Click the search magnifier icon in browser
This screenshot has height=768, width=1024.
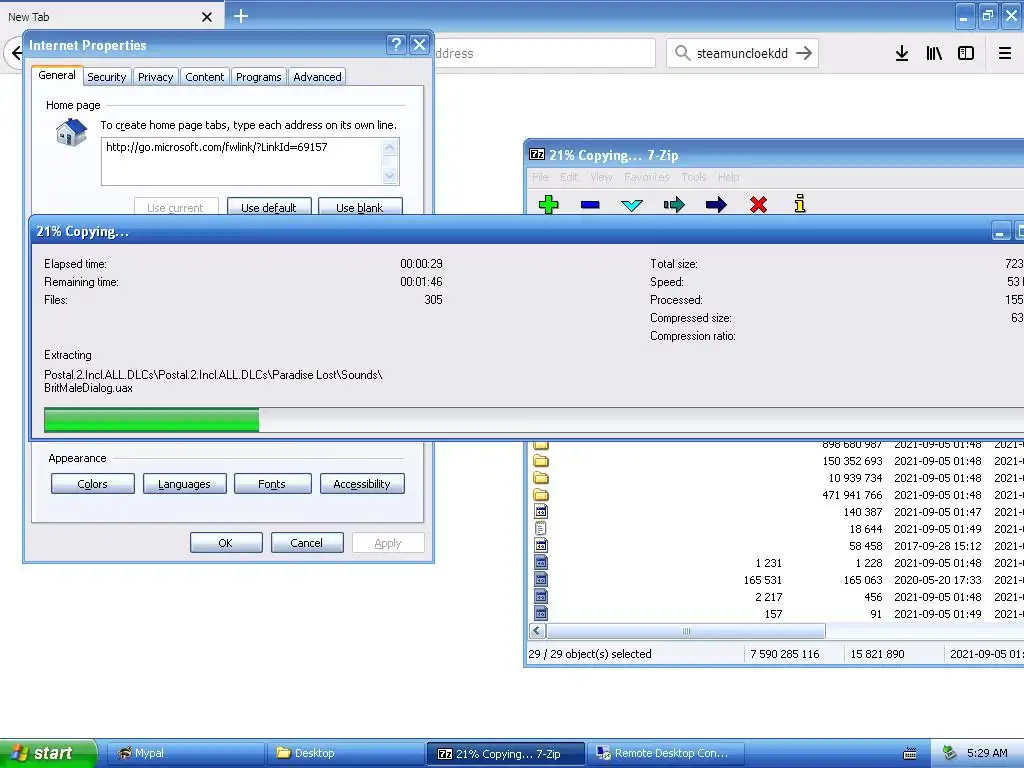(682, 53)
